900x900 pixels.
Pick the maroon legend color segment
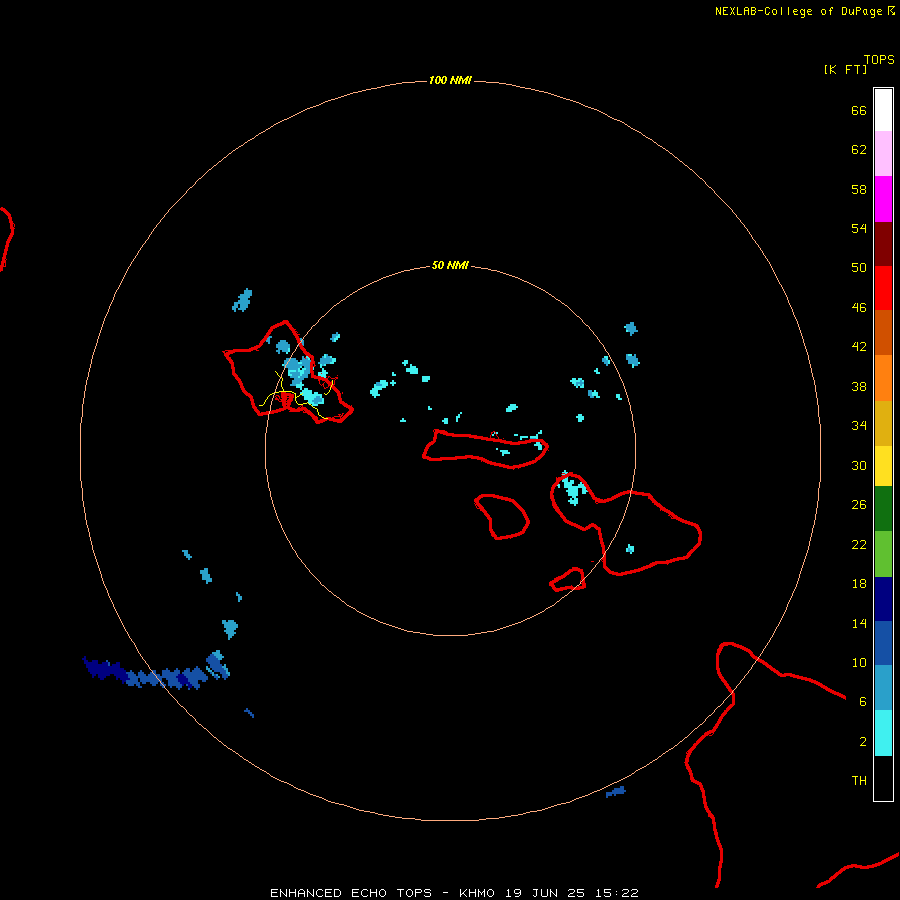(x=883, y=244)
